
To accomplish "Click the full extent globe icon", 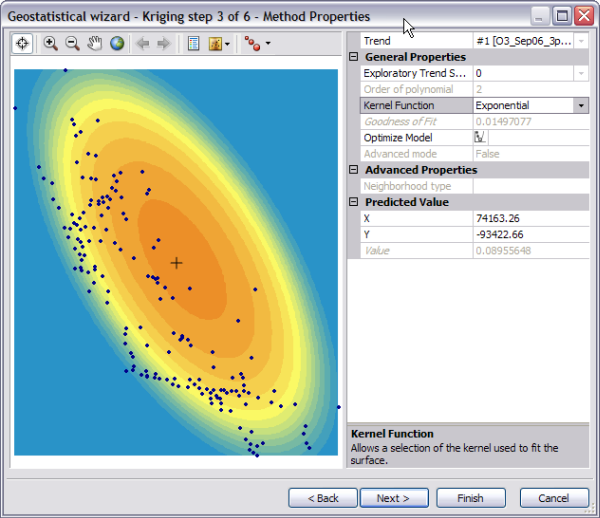I will [x=117, y=43].
